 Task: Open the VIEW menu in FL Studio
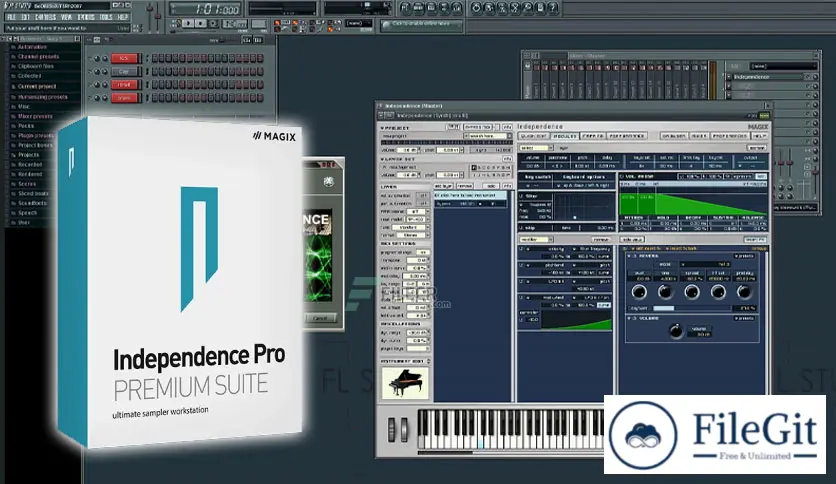(67, 17)
